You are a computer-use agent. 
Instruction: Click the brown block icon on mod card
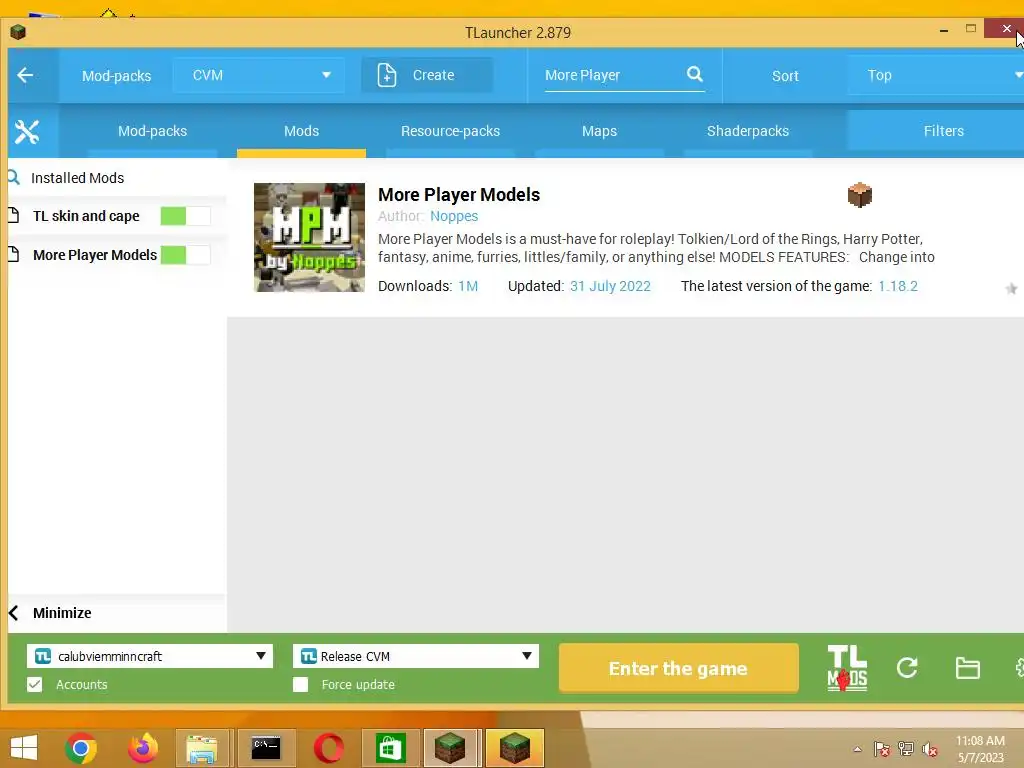pos(859,195)
